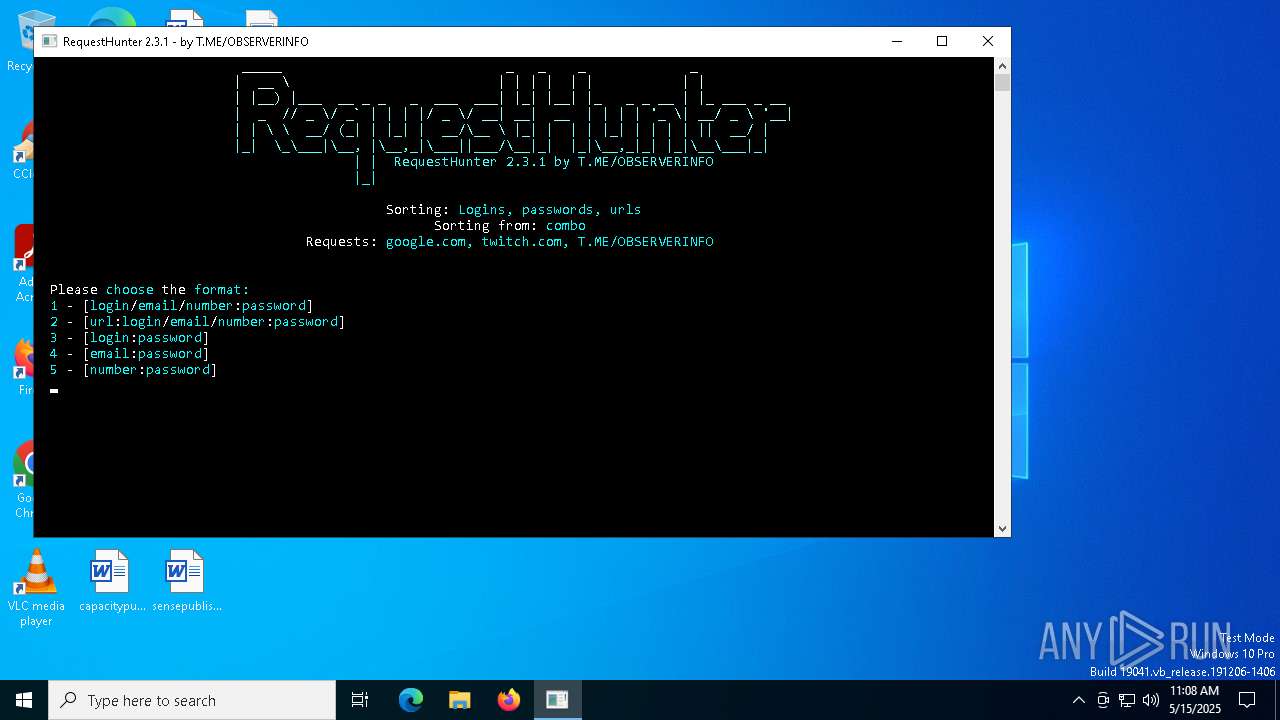Show hidden tray icons chevron
The image size is (1280, 720).
click(x=1078, y=700)
